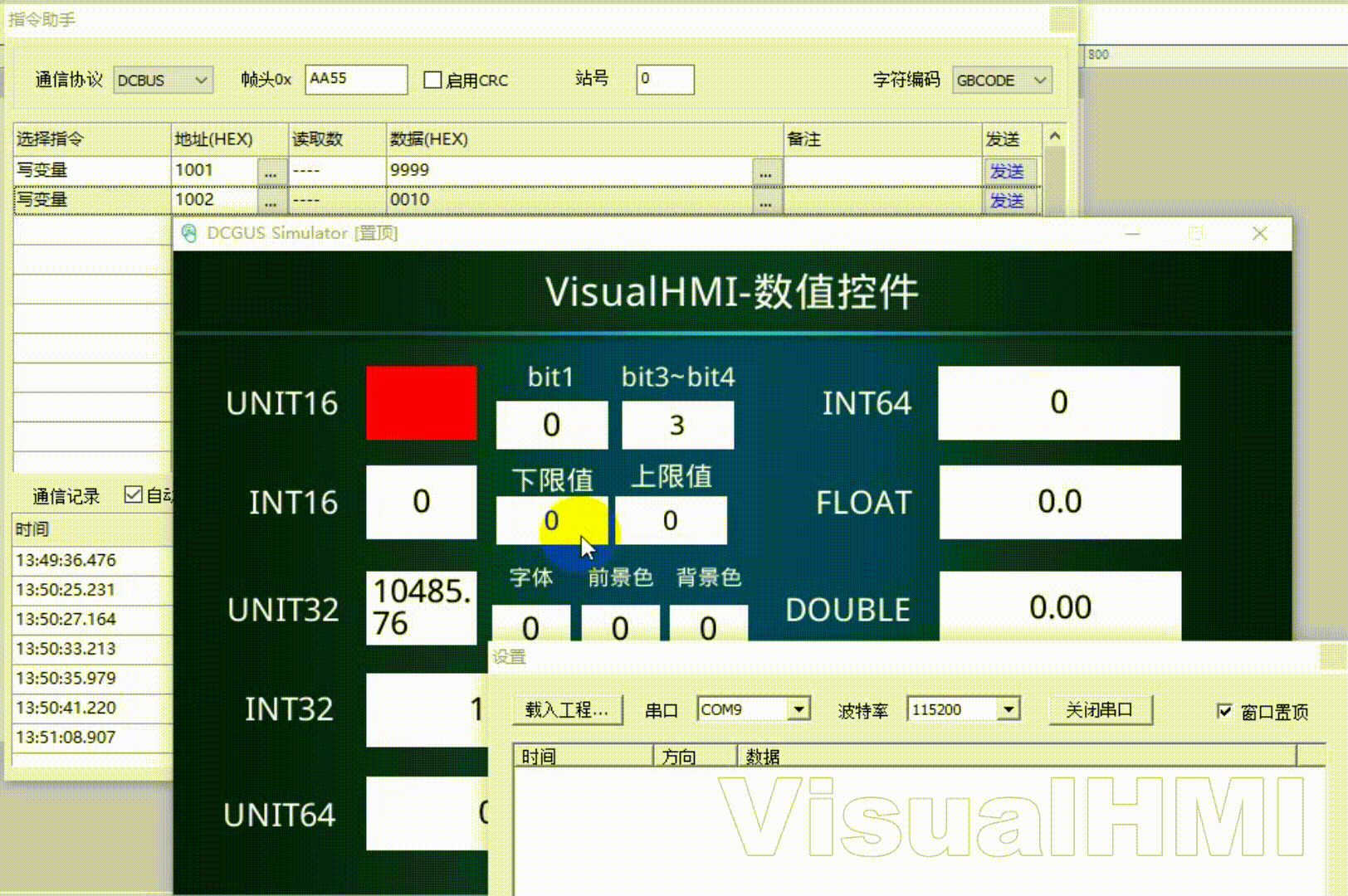Image resolution: width=1348 pixels, height=896 pixels.
Task: Click the 关闭串口 button
Action: 1100,710
